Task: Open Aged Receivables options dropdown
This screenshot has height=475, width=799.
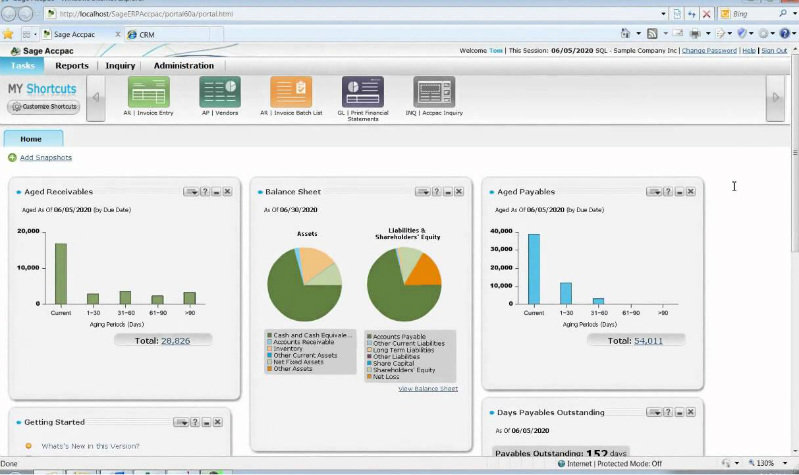Action: [191, 192]
